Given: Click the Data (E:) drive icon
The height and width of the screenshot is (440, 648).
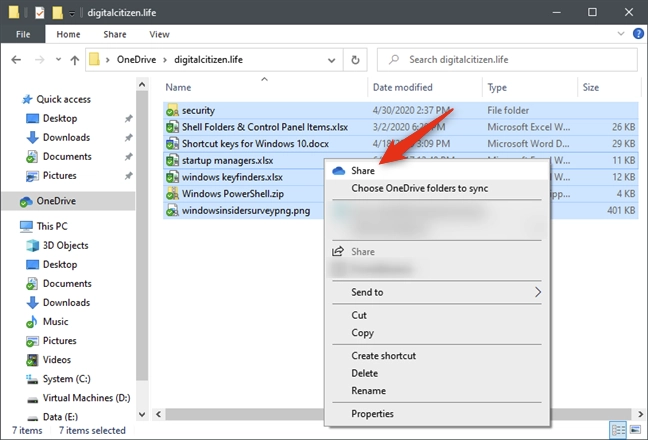Looking at the screenshot, I should 32,417.
